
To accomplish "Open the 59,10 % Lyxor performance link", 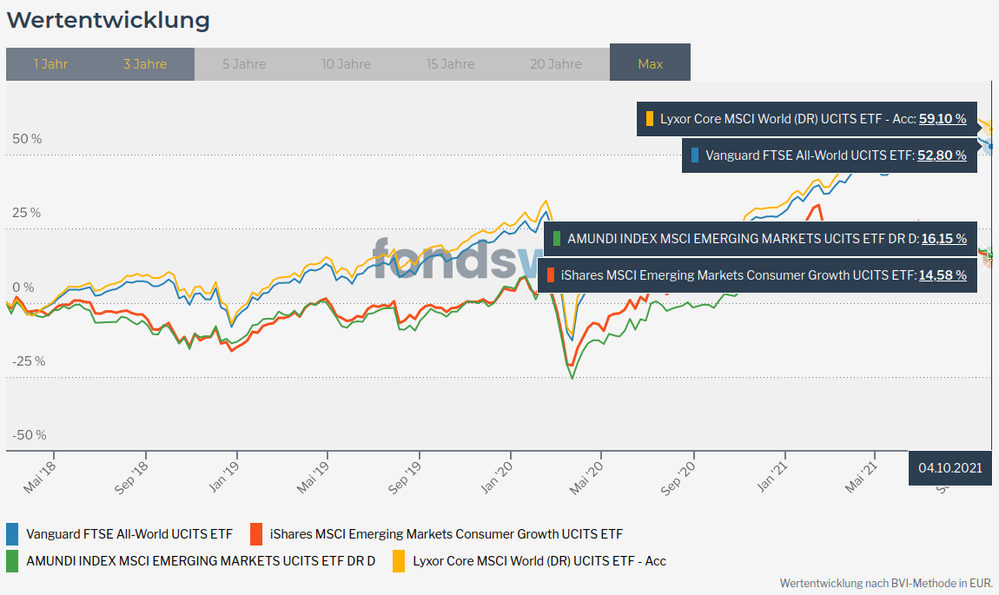I will pyautogui.click(x=942, y=119).
